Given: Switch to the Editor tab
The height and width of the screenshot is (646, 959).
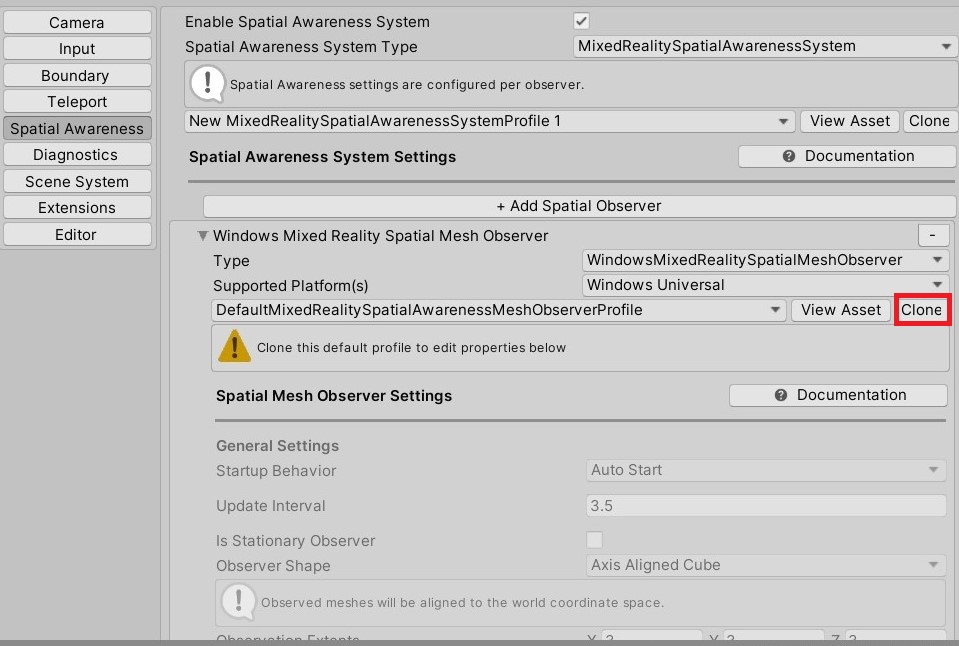Looking at the screenshot, I should pos(77,234).
